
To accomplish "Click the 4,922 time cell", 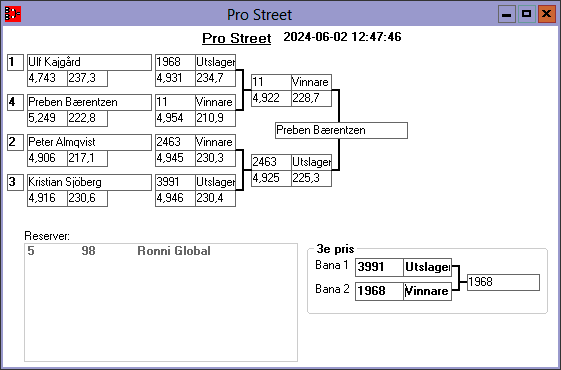I will (x=271, y=98).
